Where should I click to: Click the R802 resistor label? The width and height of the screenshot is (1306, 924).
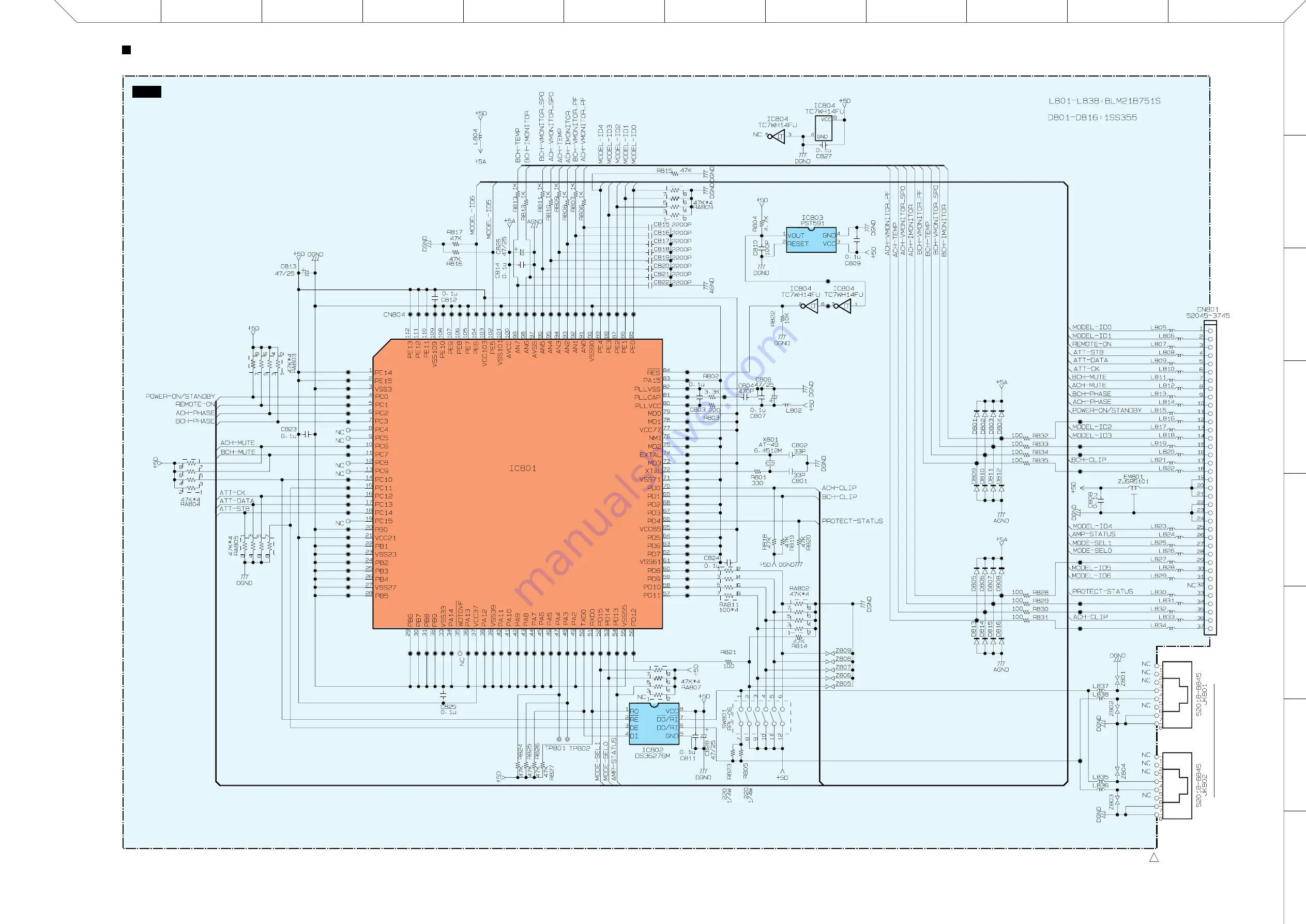click(x=711, y=376)
